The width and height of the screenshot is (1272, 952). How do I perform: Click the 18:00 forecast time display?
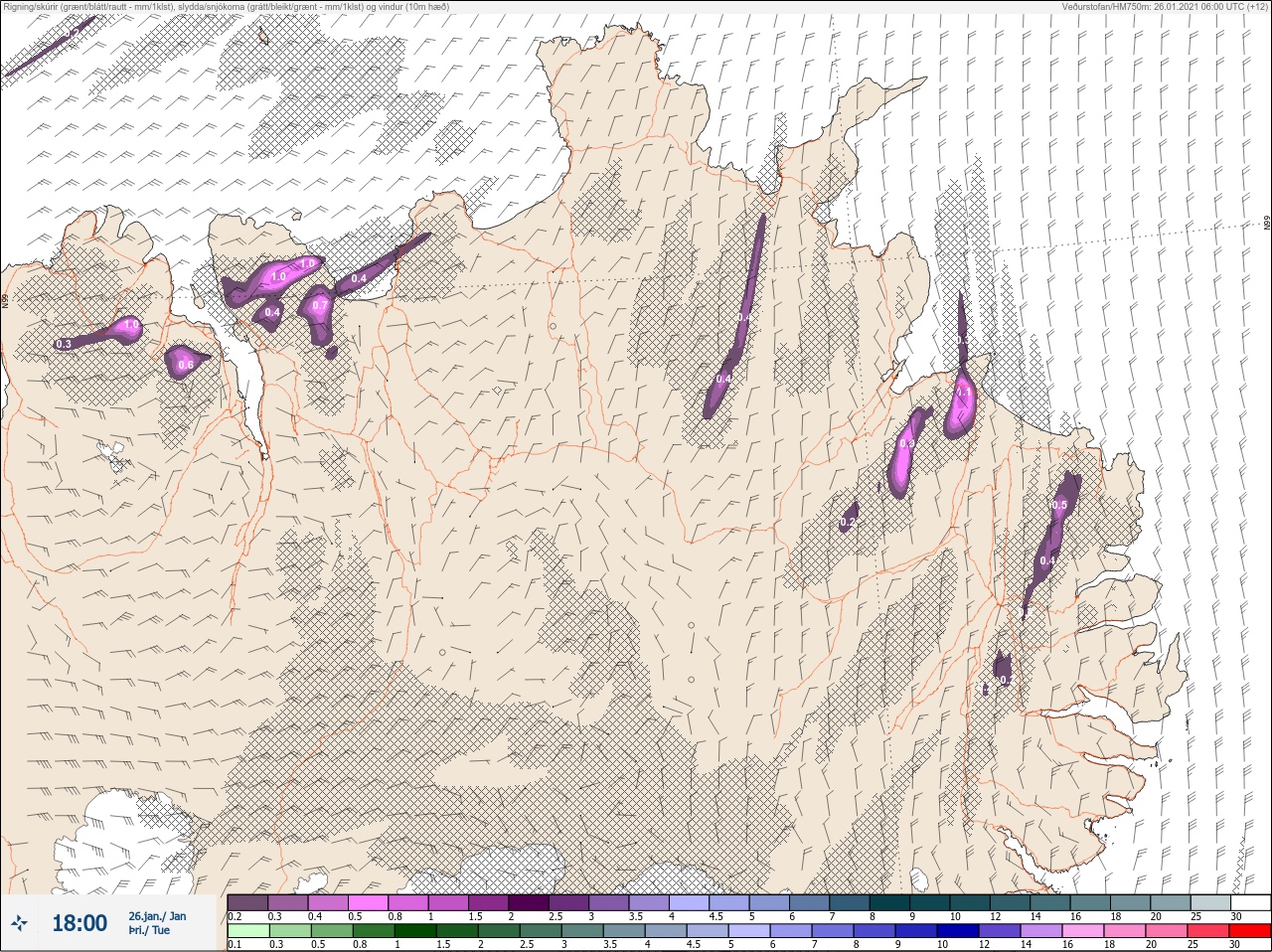79,923
